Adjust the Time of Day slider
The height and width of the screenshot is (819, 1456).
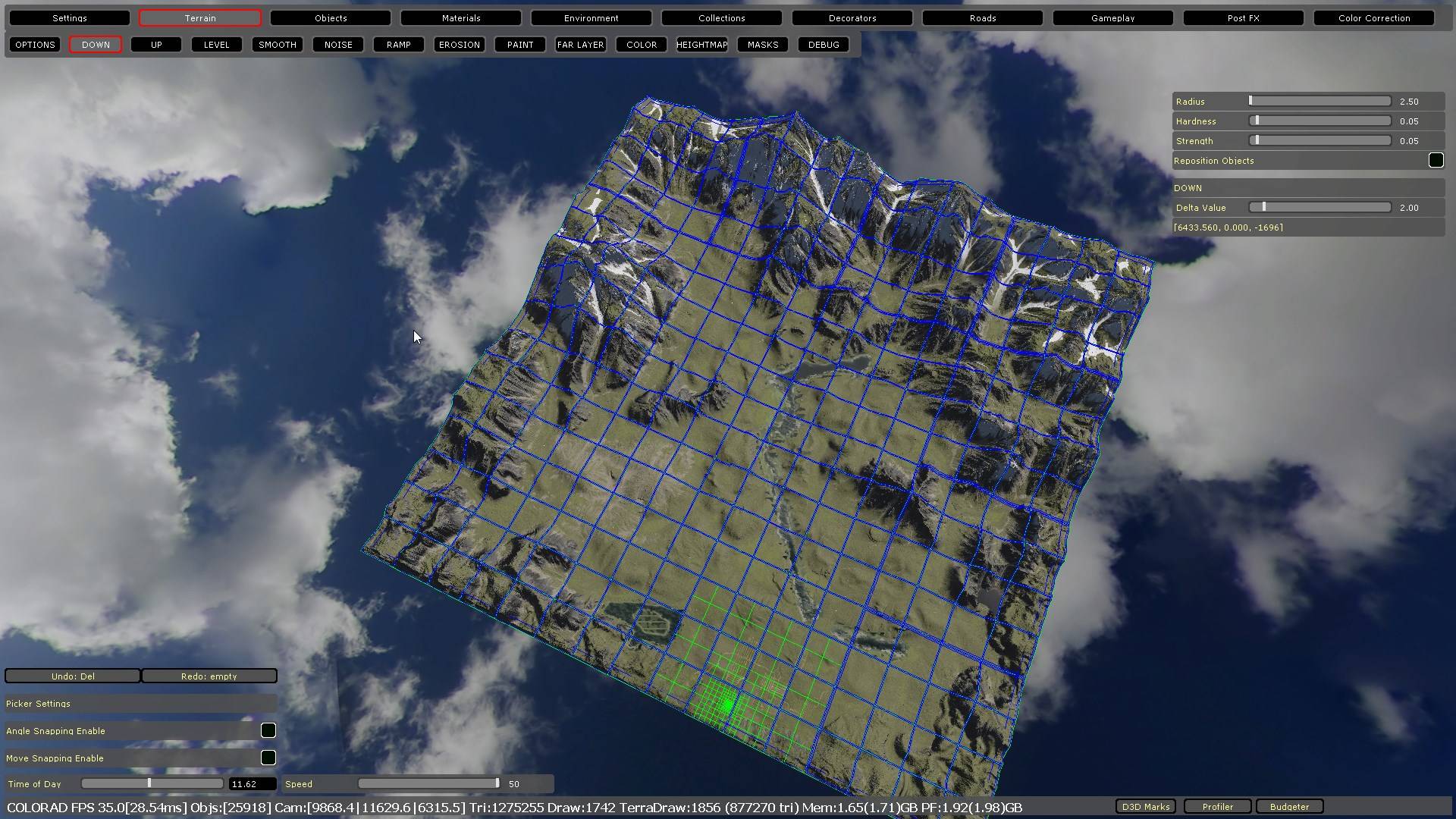(152, 783)
